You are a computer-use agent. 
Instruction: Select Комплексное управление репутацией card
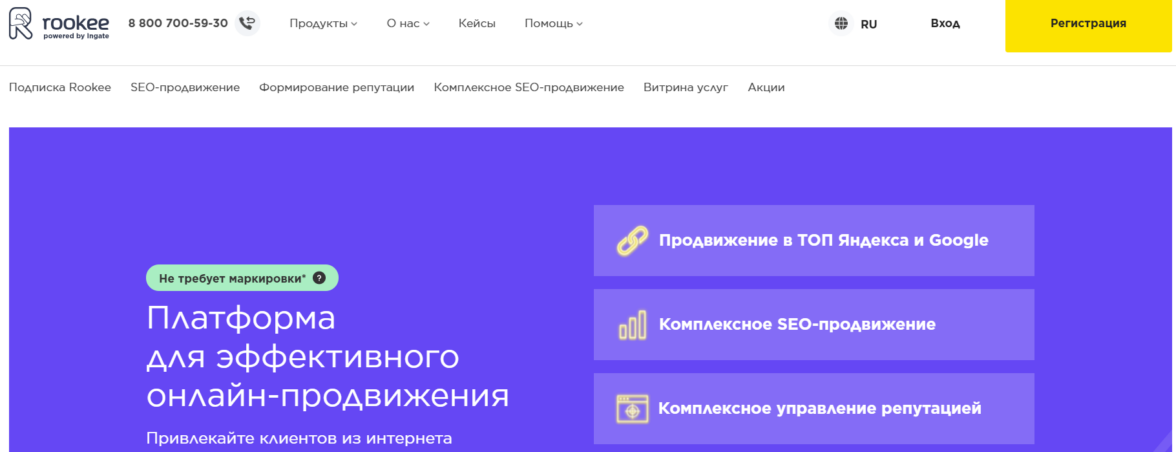point(814,409)
